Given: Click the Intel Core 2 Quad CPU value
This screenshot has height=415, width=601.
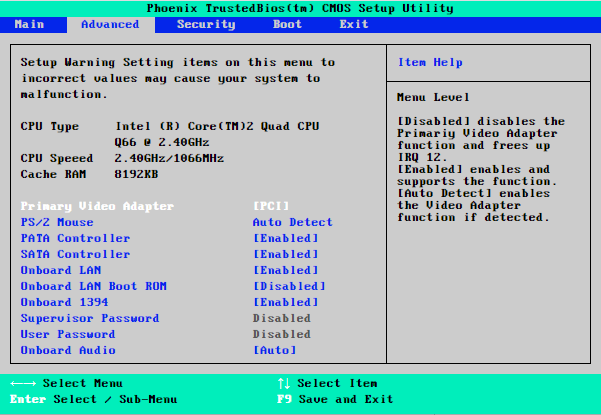Looking at the screenshot, I should [217, 134].
